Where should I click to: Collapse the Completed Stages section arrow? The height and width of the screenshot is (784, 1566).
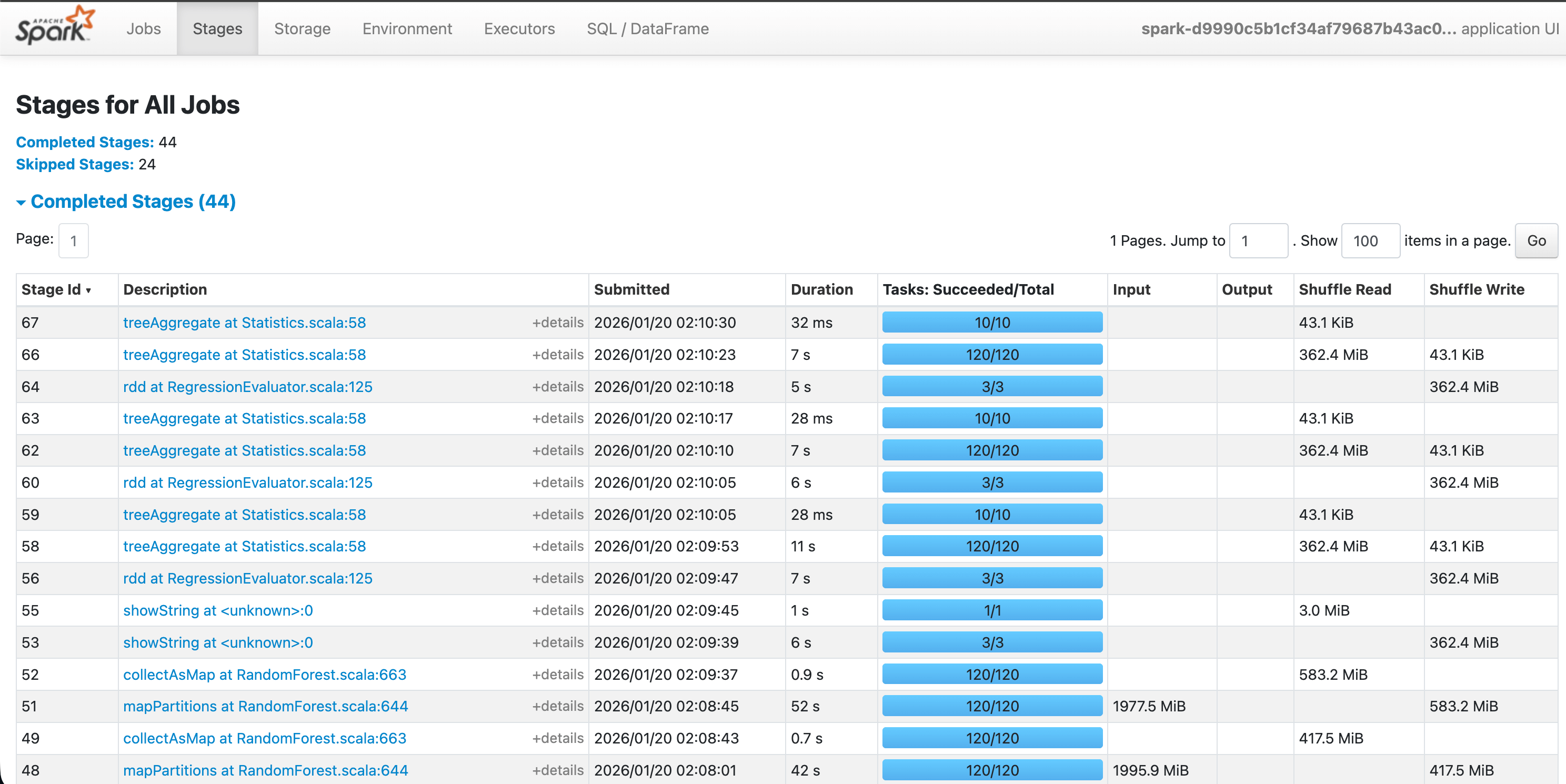[21, 203]
